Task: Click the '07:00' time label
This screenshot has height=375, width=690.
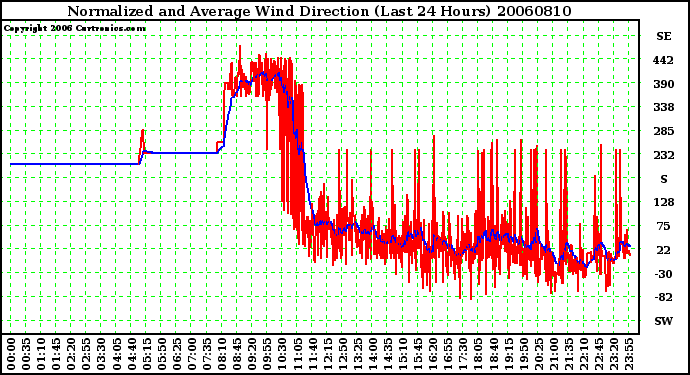Action: pyautogui.click(x=191, y=354)
